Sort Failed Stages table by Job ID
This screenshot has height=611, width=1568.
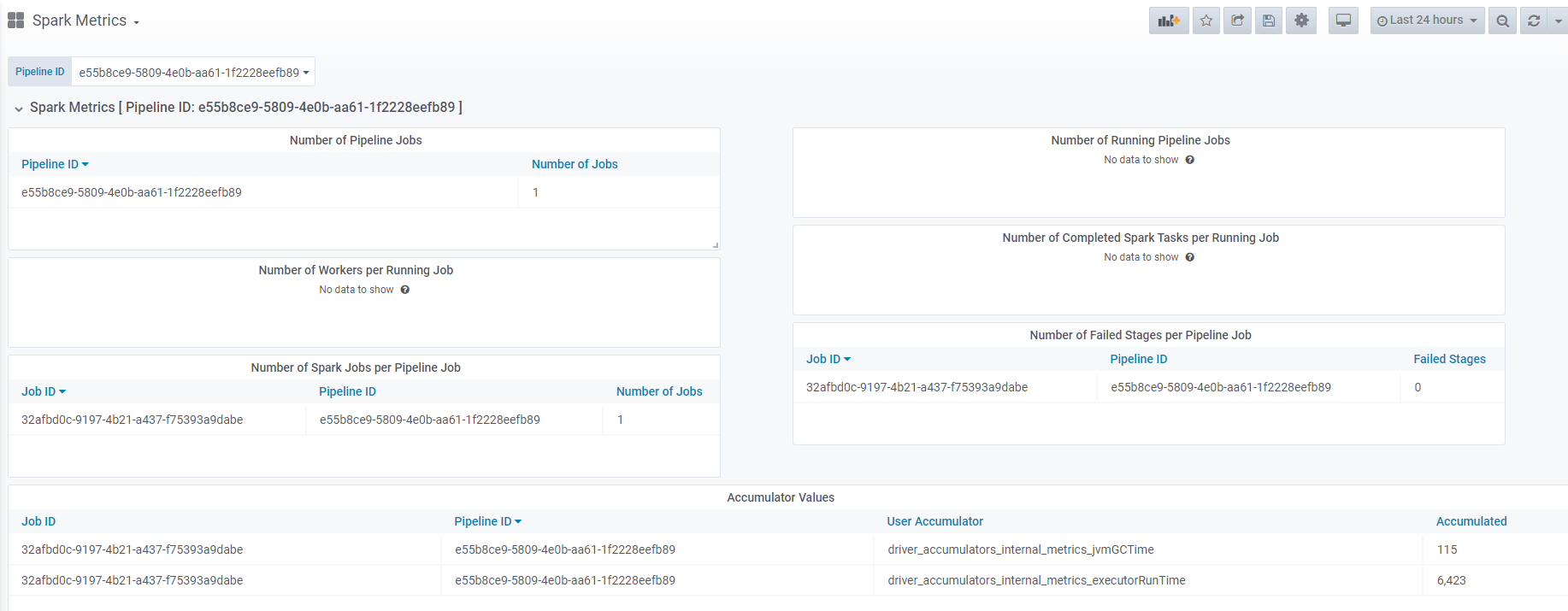[x=828, y=359]
